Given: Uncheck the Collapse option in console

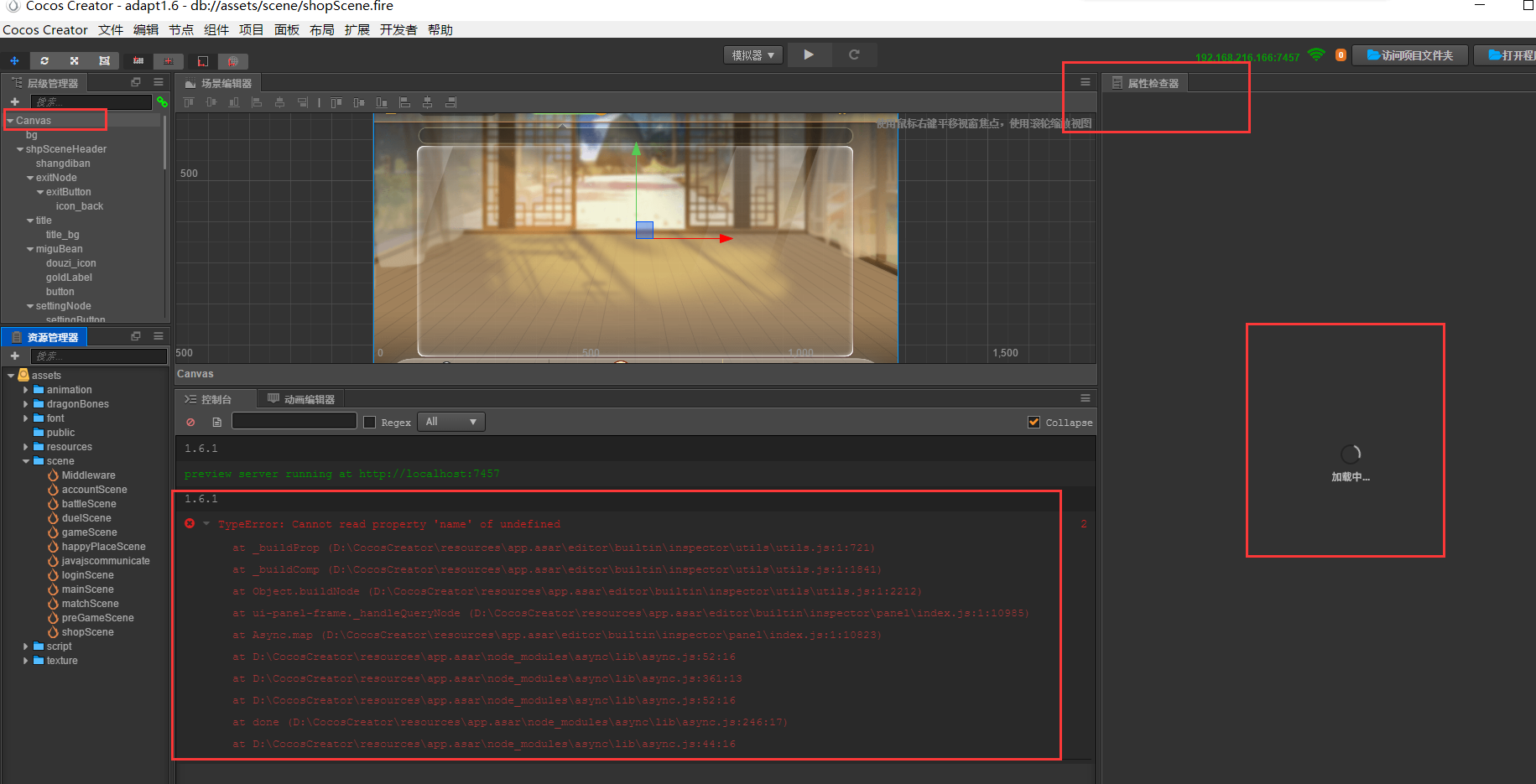Looking at the screenshot, I should 1034,422.
